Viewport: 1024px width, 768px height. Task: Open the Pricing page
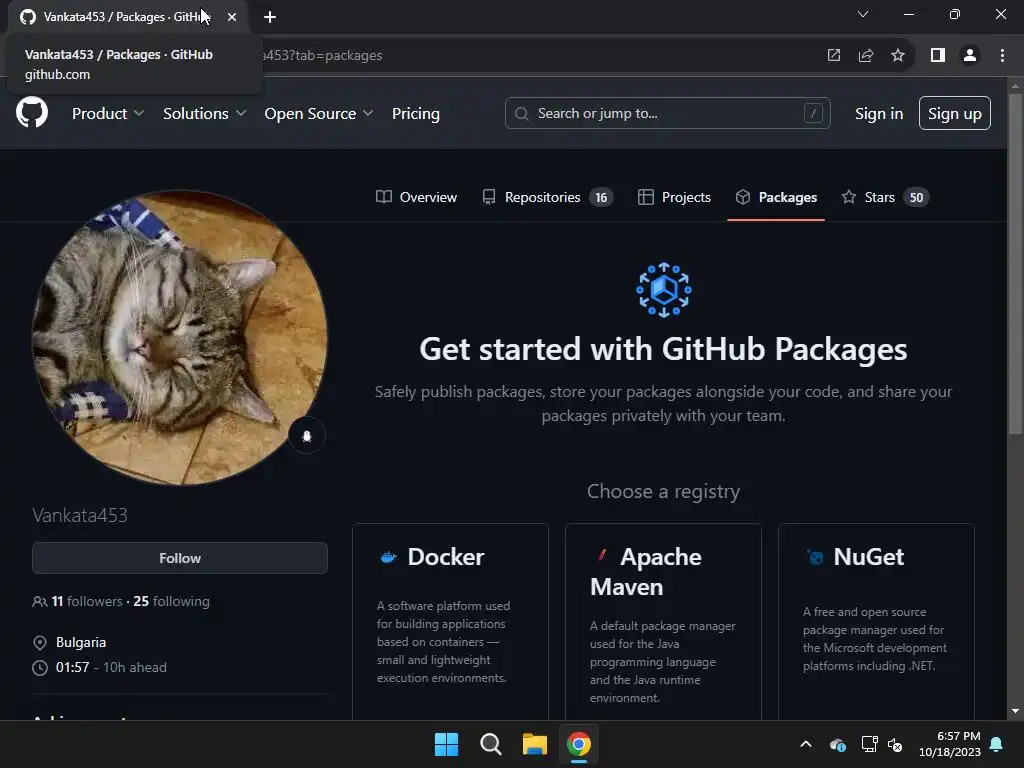pyautogui.click(x=415, y=114)
